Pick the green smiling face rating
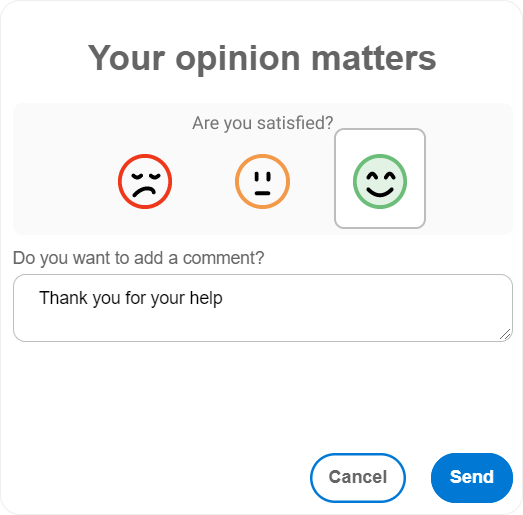 coord(380,181)
